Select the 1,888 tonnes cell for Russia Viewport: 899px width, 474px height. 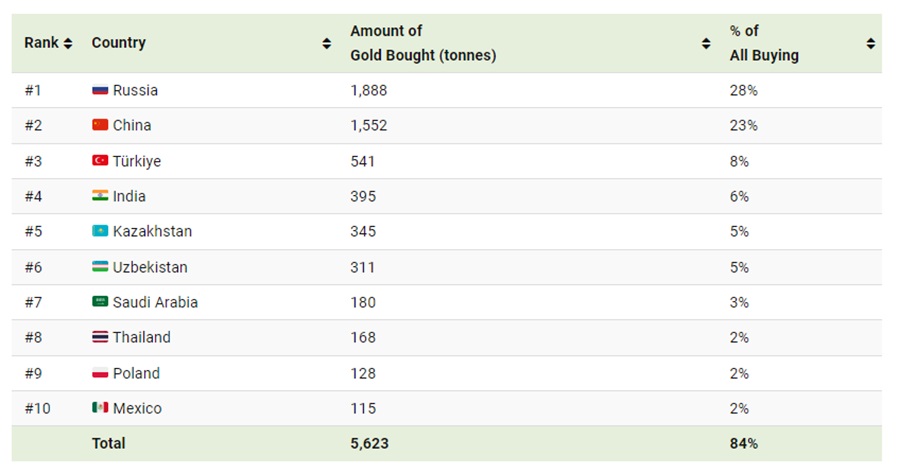[368, 90]
